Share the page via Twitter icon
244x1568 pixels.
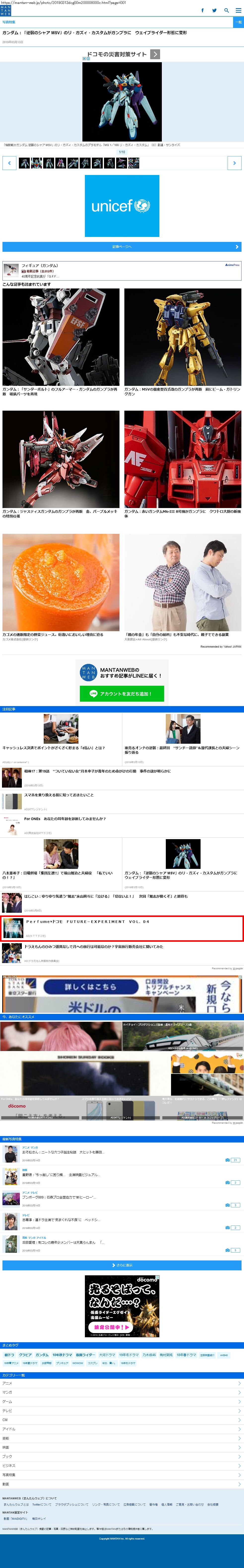click(214, 10)
